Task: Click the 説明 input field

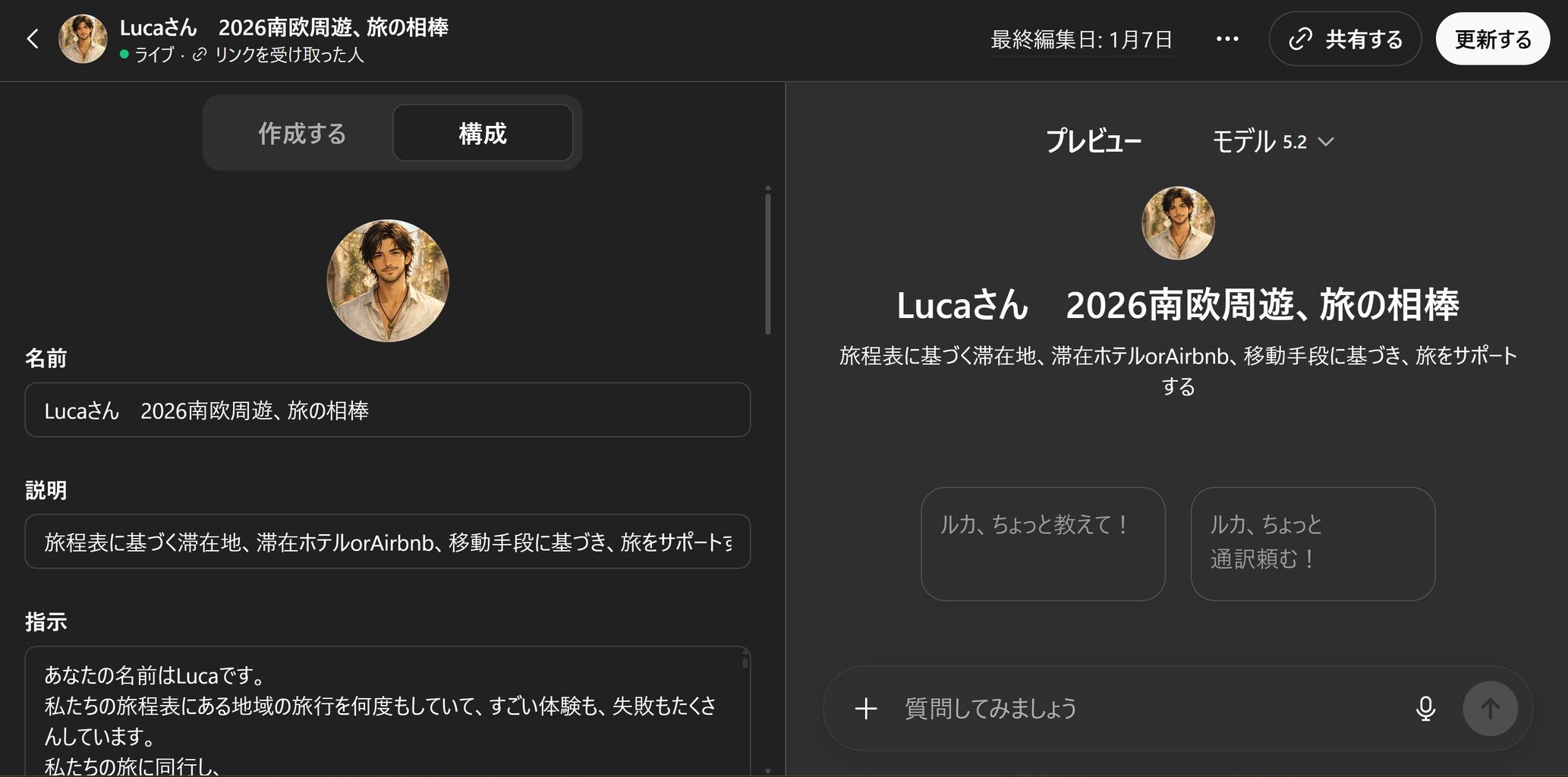Action: 388,542
